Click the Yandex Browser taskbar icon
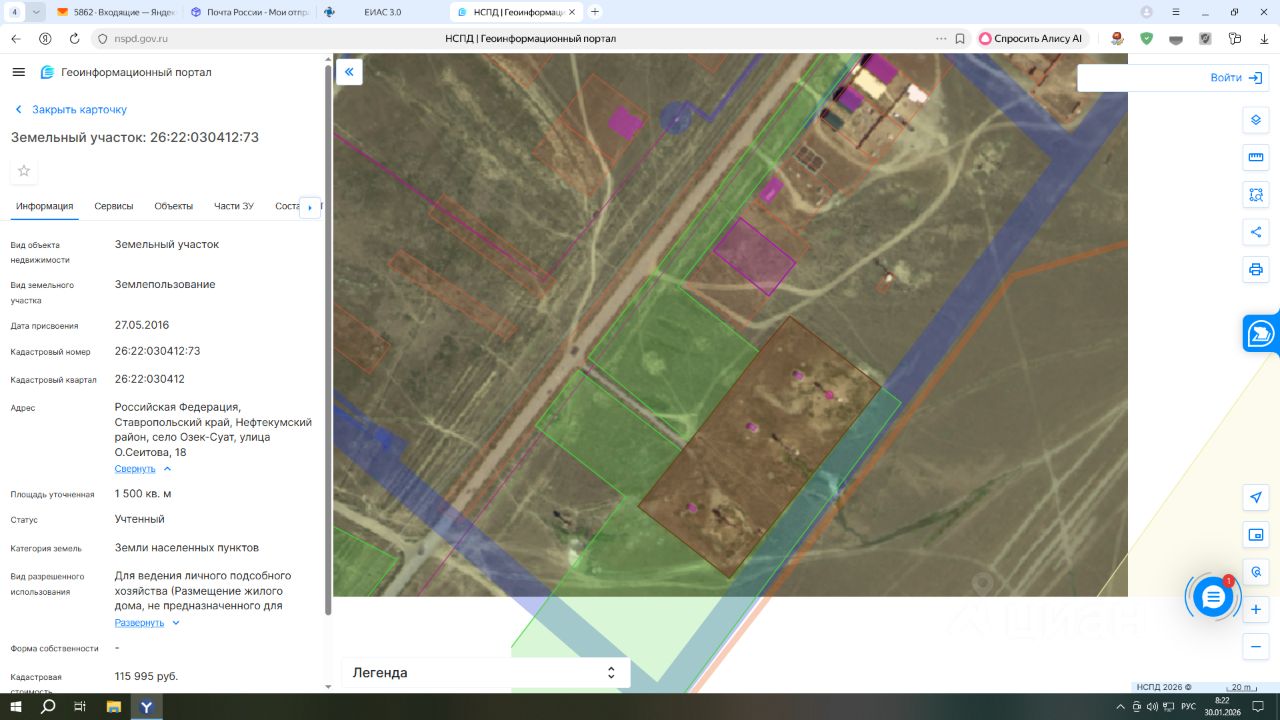Screen dimensions: 1280x720 (147, 707)
